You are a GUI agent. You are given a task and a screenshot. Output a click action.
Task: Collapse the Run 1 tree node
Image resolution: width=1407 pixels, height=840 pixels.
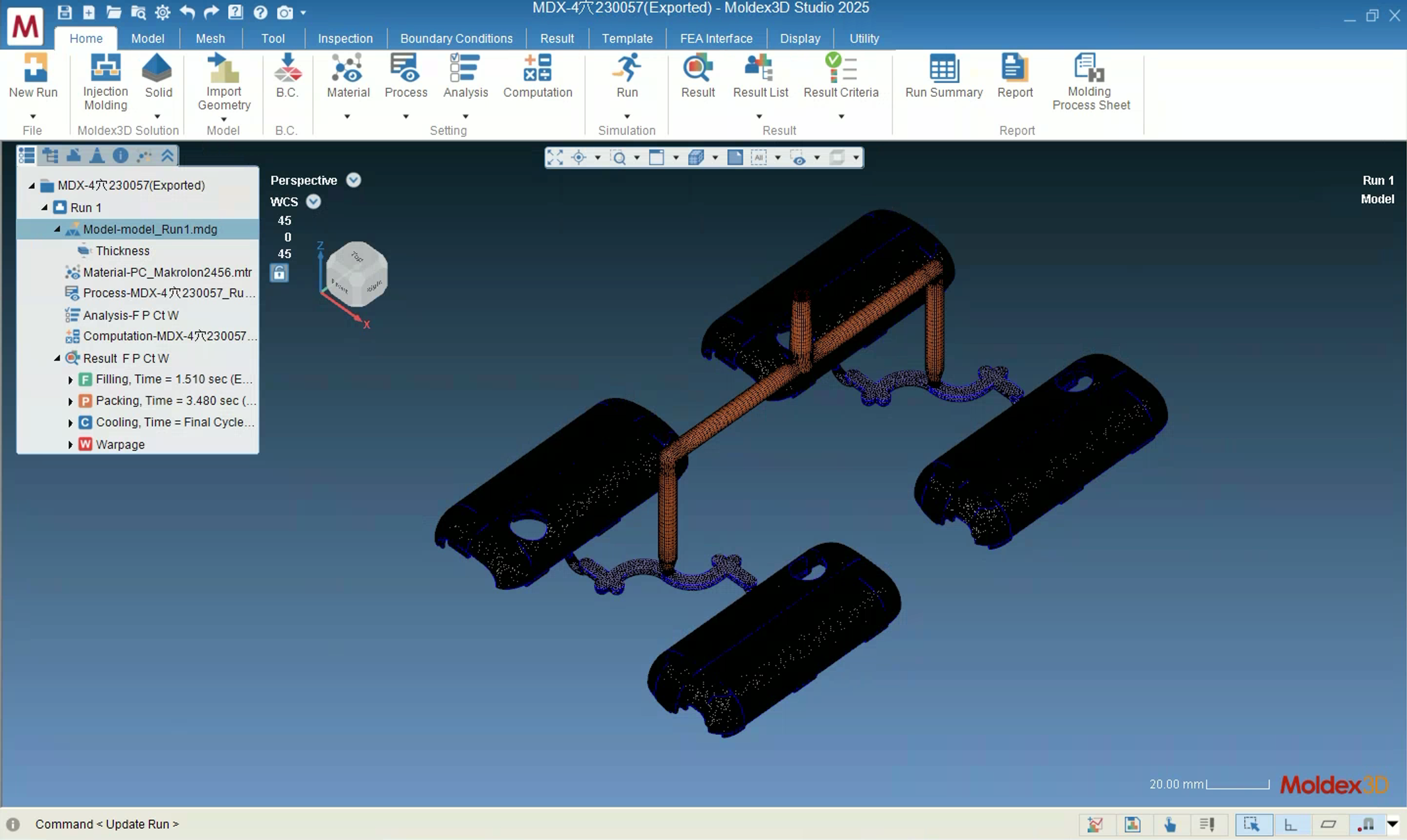tap(44, 208)
